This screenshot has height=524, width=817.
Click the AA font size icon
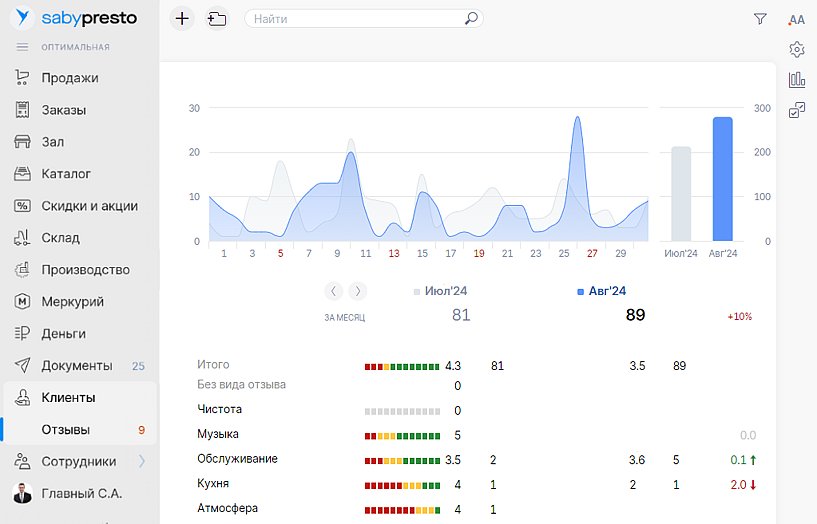pos(797,20)
